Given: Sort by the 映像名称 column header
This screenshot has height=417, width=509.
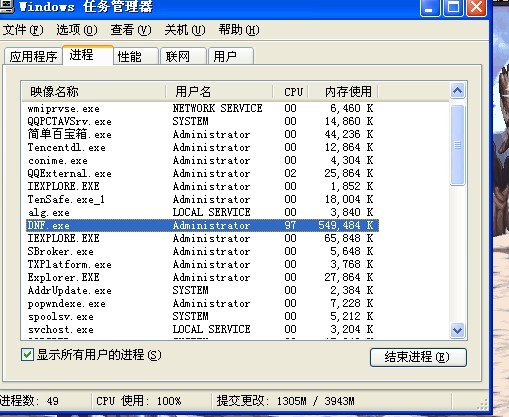Looking at the screenshot, I should click(x=94, y=91).
